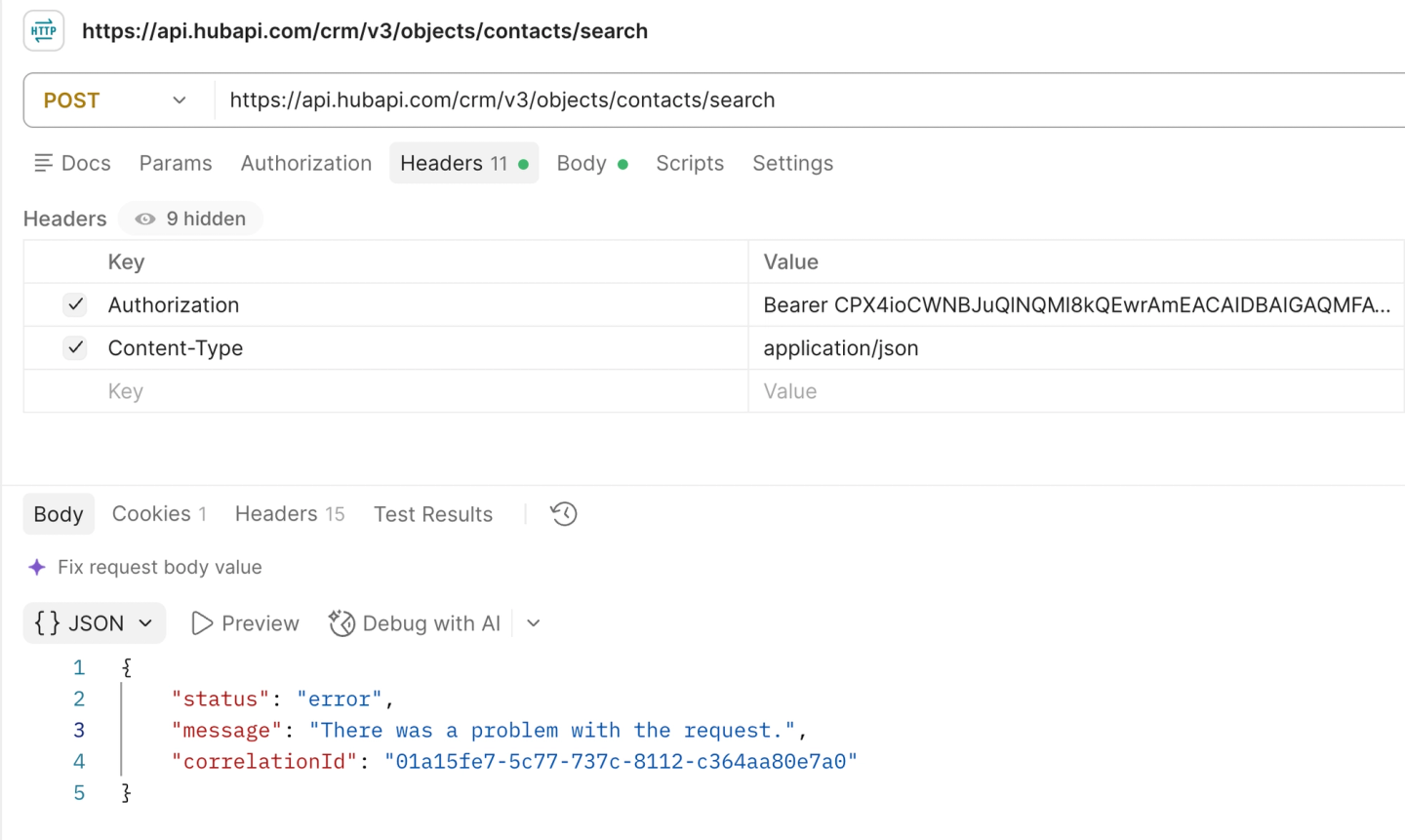Image resolution: width=1405 pixels, height=840 pixels.
Task: Click the Authorization key cell
Action: coord(421,304)
